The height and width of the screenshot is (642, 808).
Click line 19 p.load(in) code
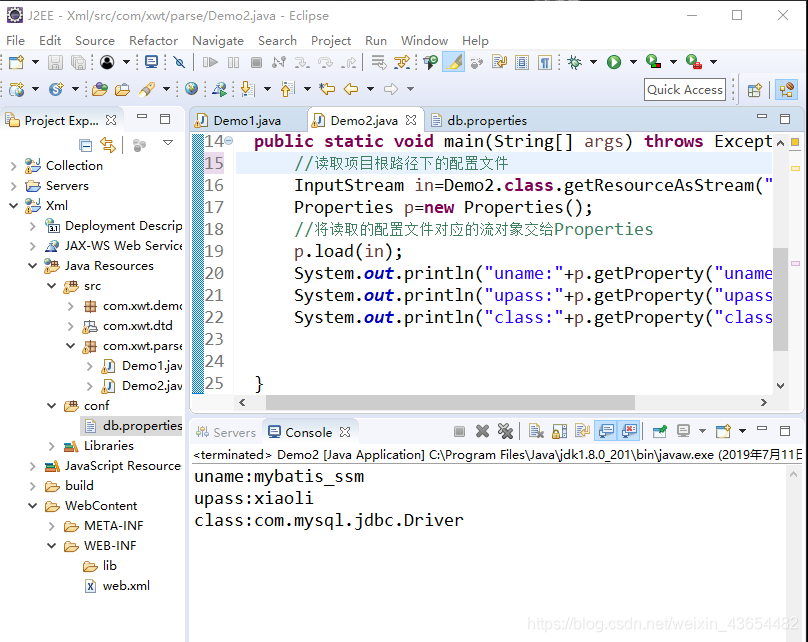[x=348, y=251]
